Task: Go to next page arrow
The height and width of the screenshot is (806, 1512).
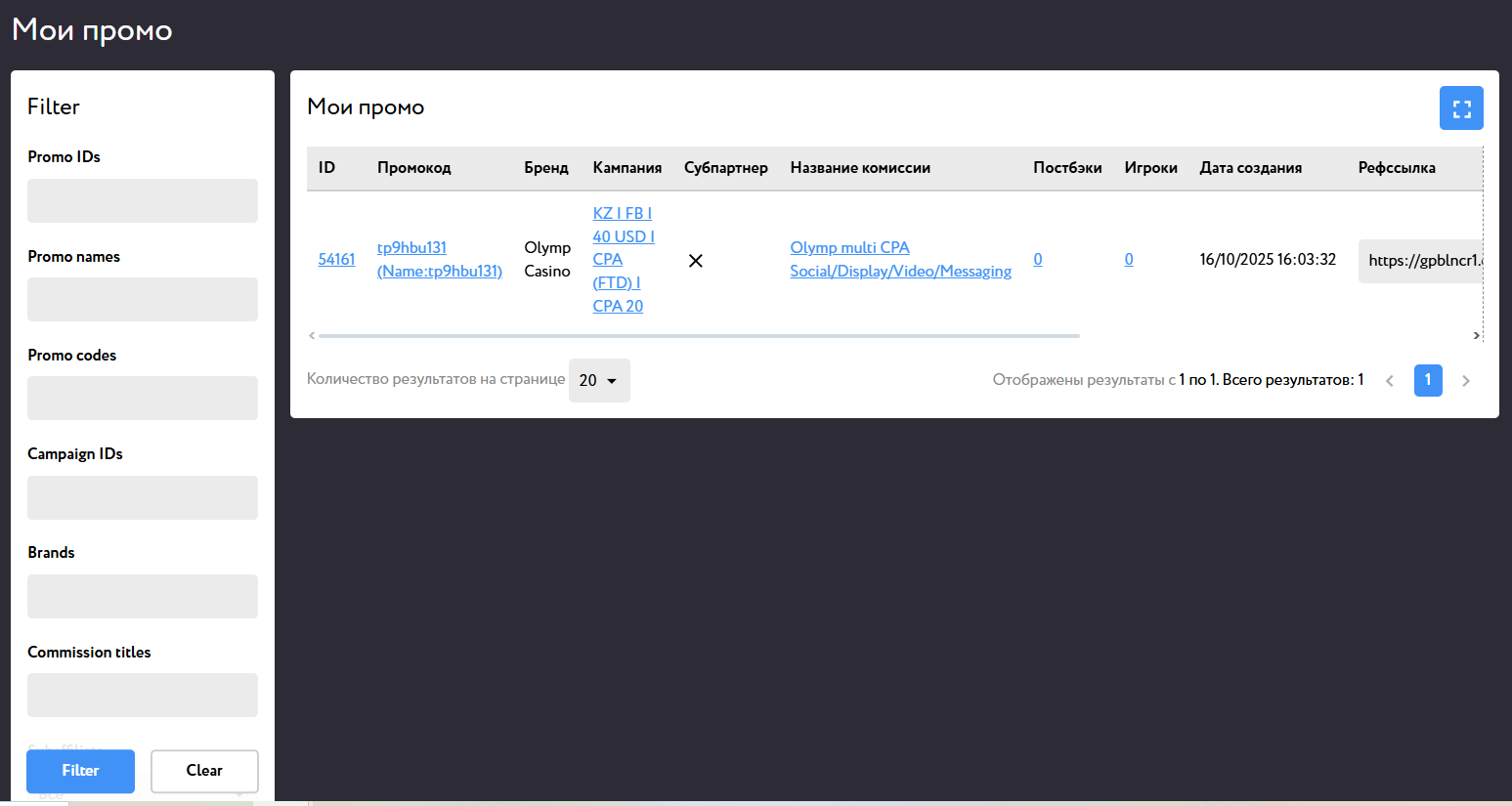Action: pyautogui.click(x=1465, y=381)
